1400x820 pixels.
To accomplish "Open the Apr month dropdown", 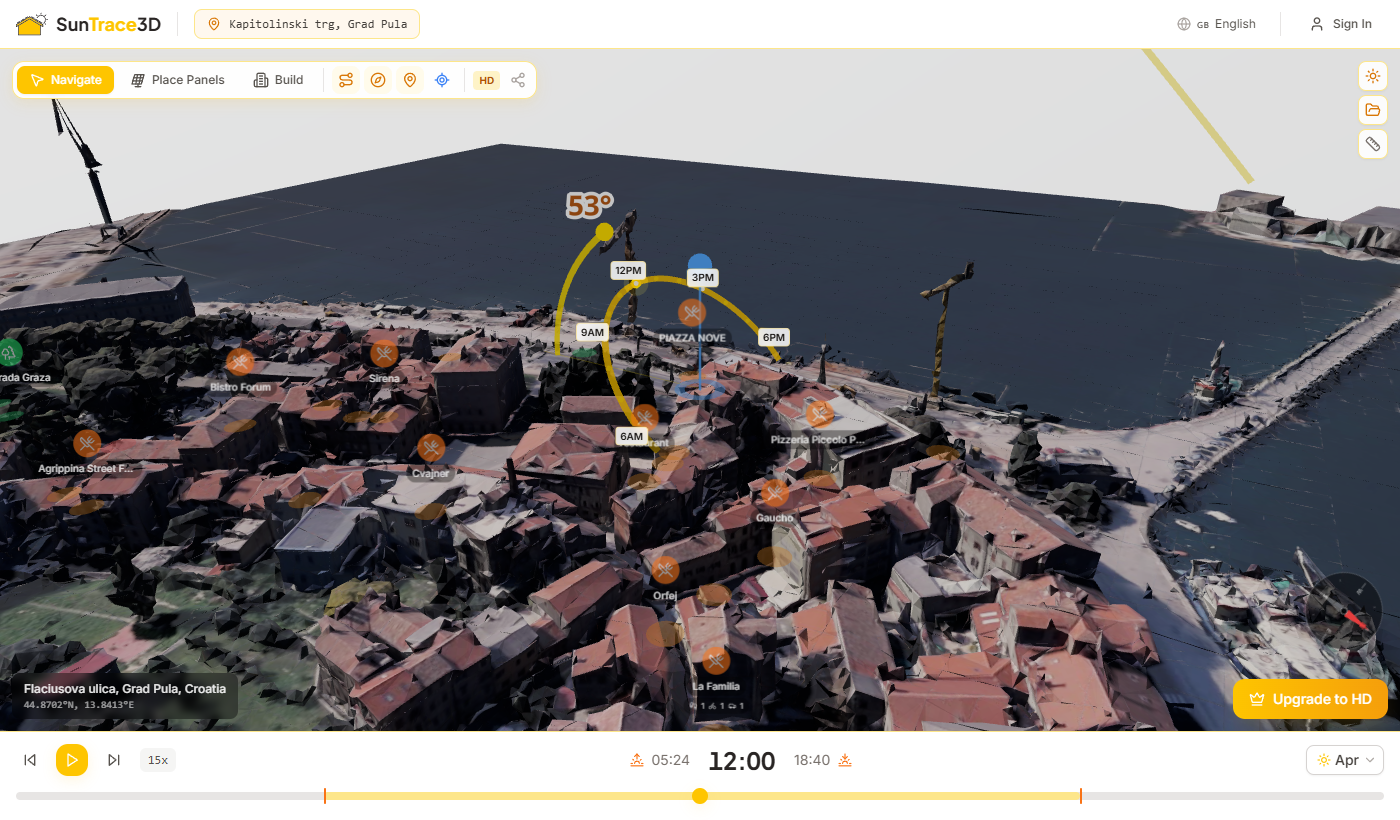I will (1344, 760).
